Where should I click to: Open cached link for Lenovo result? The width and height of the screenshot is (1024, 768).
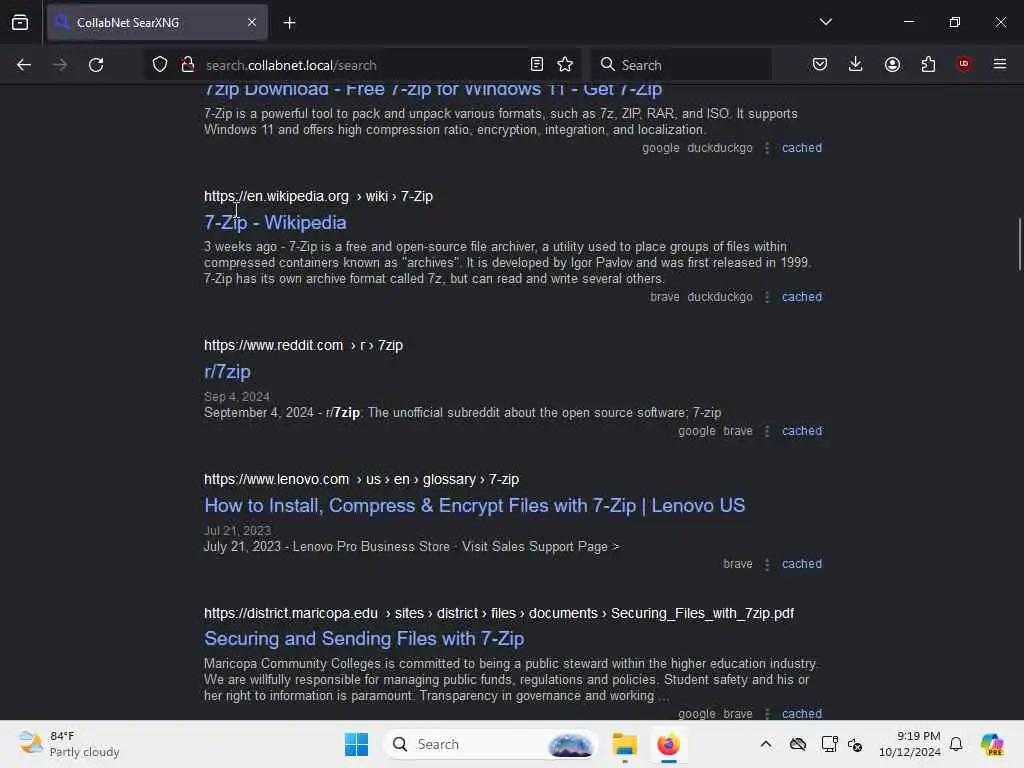(802, 564)
